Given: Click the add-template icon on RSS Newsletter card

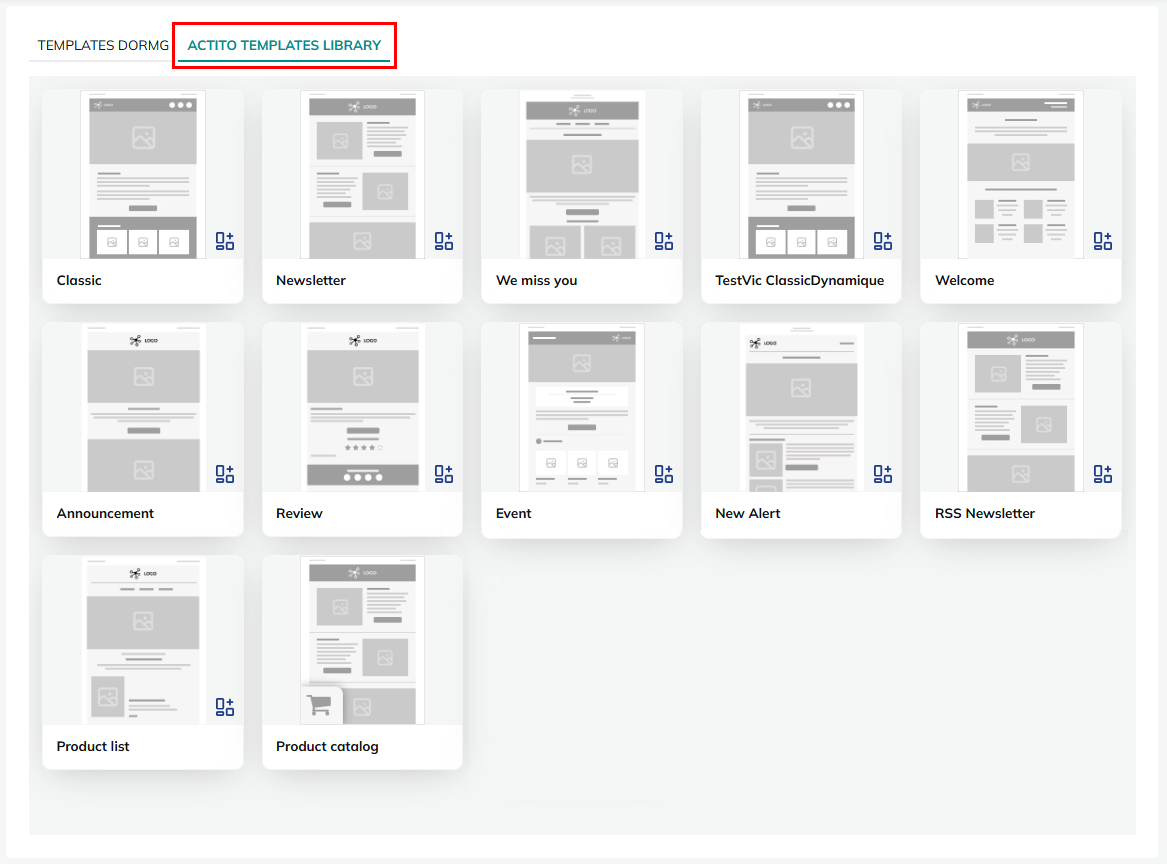Looking at the screenshot, I should 1103,473.
